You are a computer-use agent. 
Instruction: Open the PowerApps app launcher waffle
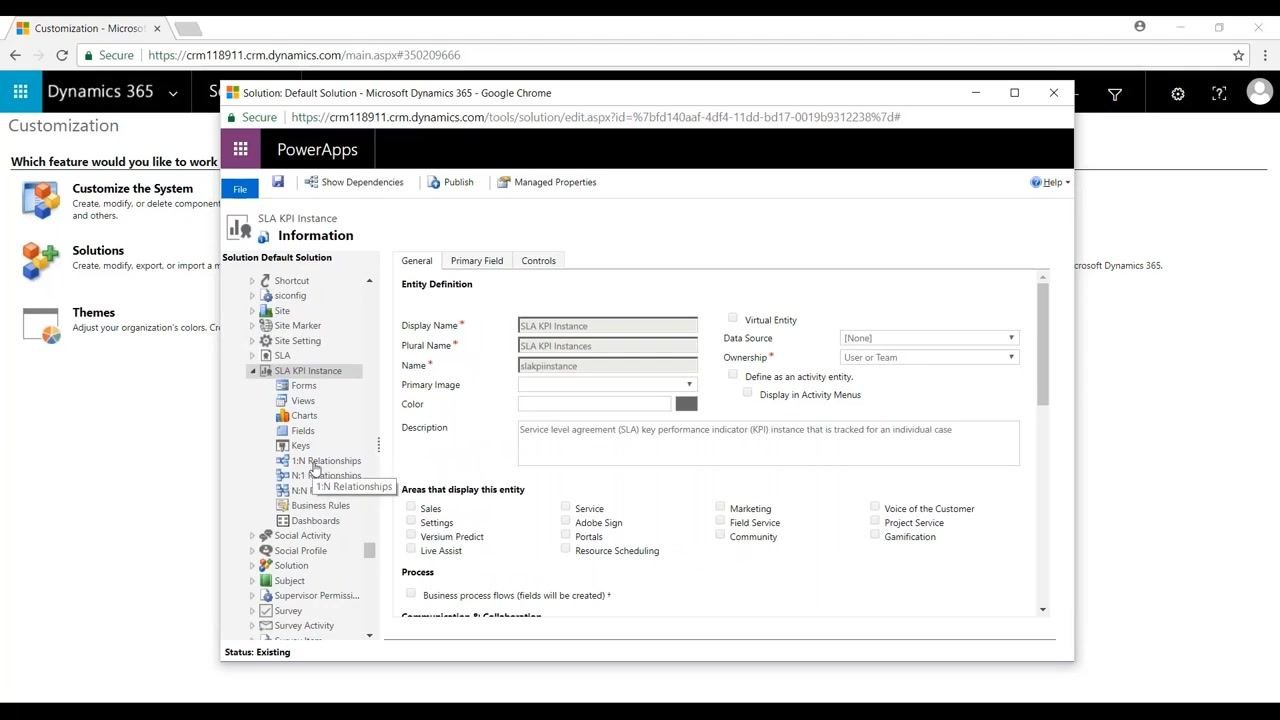click(x=240, y=149)
